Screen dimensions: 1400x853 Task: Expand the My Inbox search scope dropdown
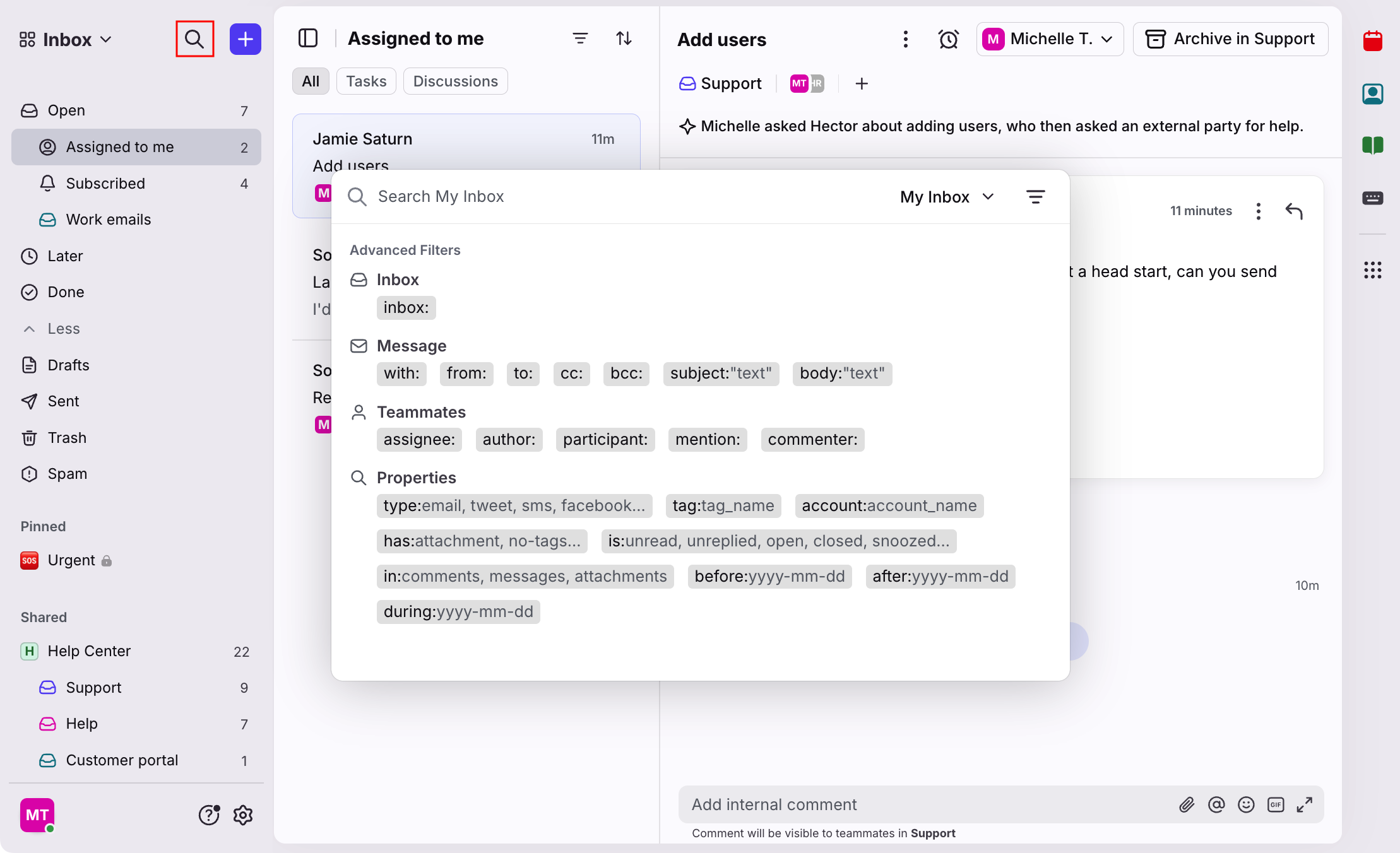[x=947, y=197]
